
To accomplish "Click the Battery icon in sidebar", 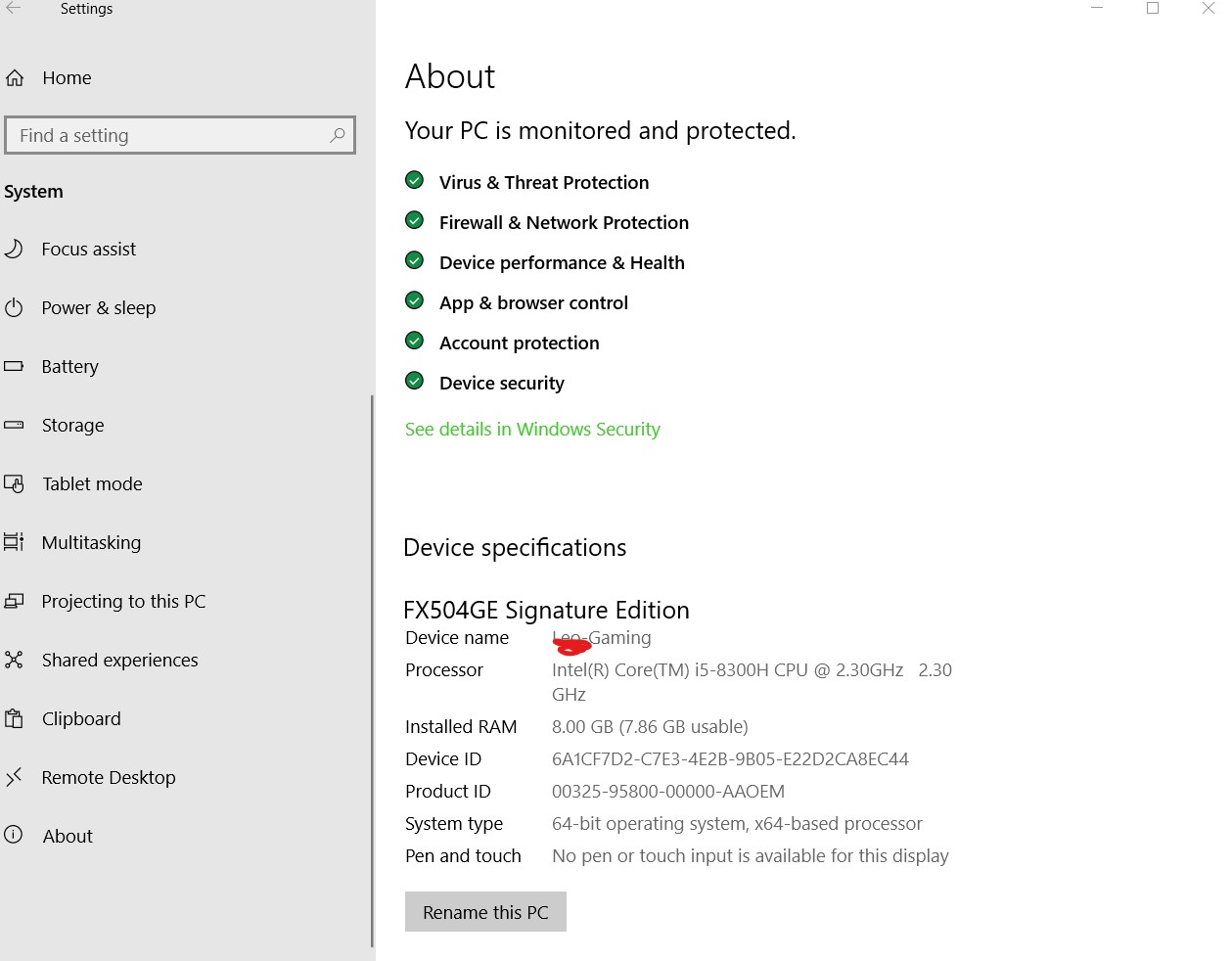I will pyautogui.click(x=14, y=366).
